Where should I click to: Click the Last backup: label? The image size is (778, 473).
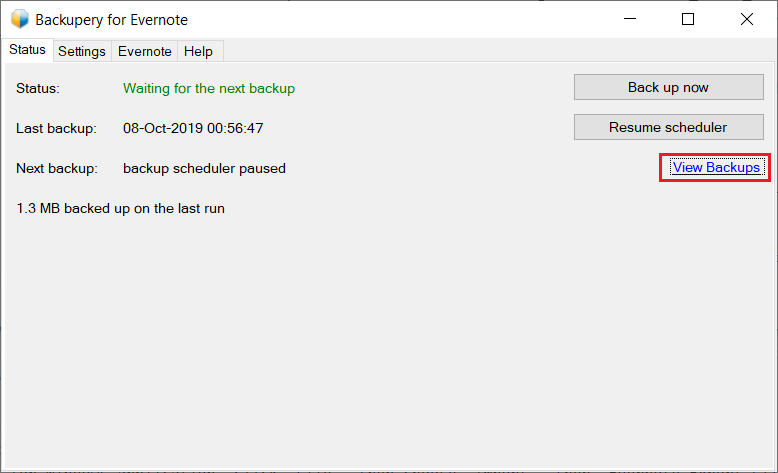57,129
